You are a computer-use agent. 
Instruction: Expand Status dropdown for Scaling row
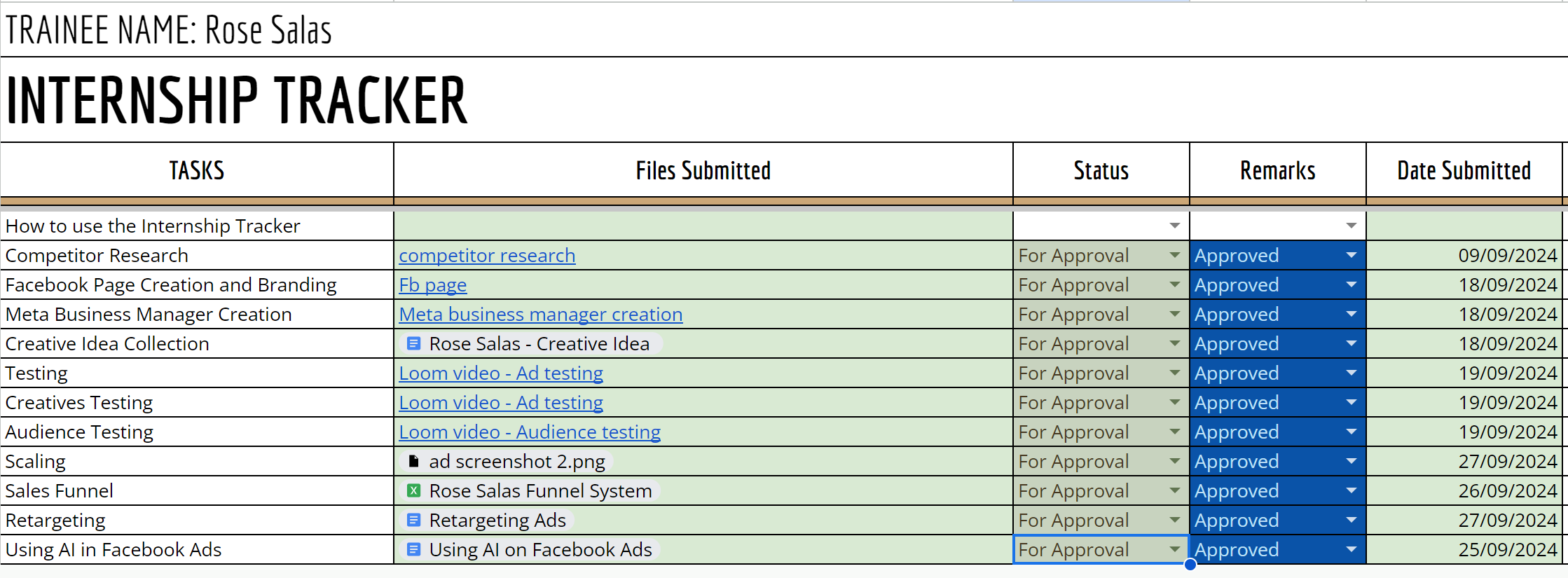[1174, 462]
